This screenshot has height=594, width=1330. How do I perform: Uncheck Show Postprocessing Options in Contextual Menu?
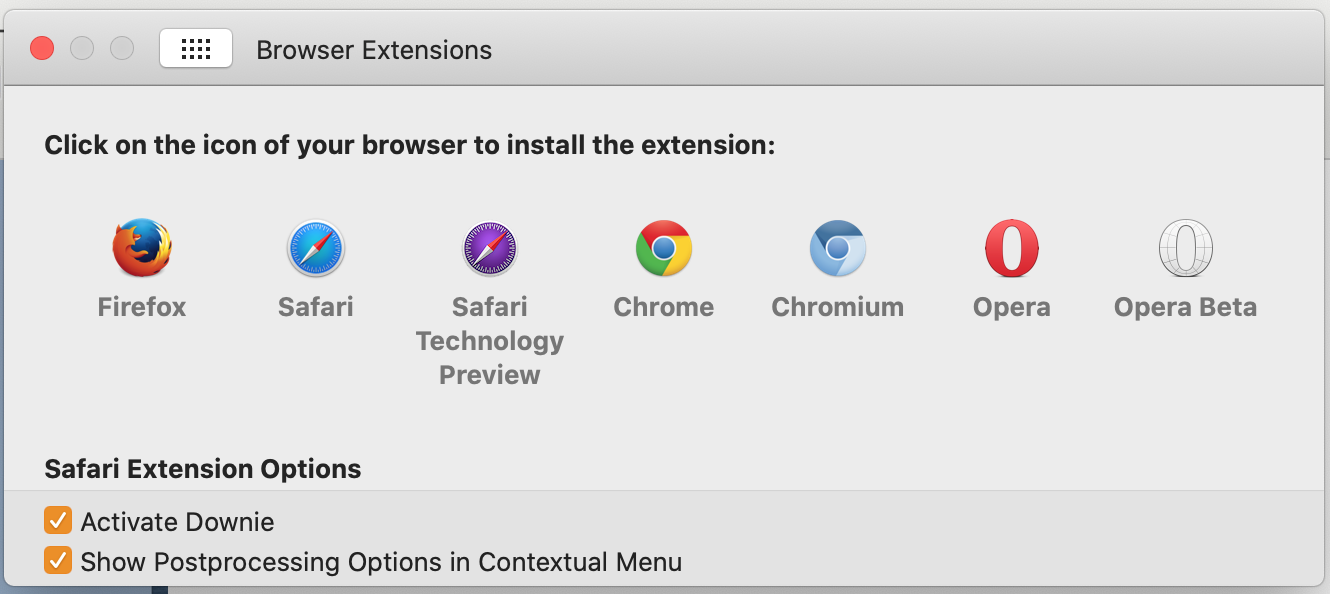58,561
